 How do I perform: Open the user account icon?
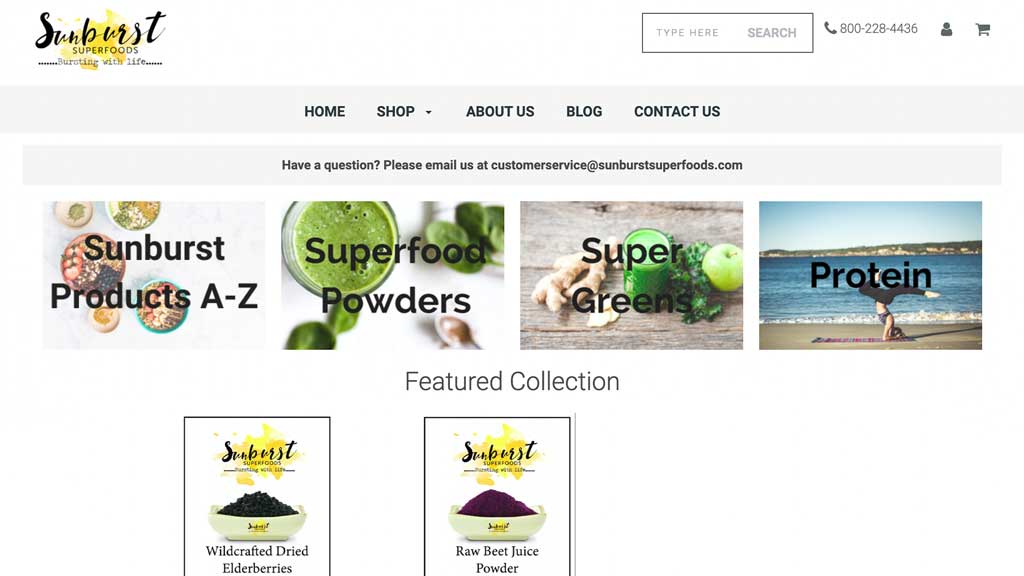946,29
